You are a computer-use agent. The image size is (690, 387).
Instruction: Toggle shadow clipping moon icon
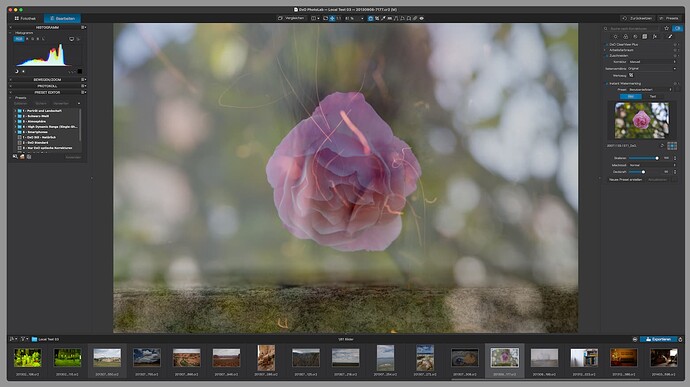click(x=17, y=71)
